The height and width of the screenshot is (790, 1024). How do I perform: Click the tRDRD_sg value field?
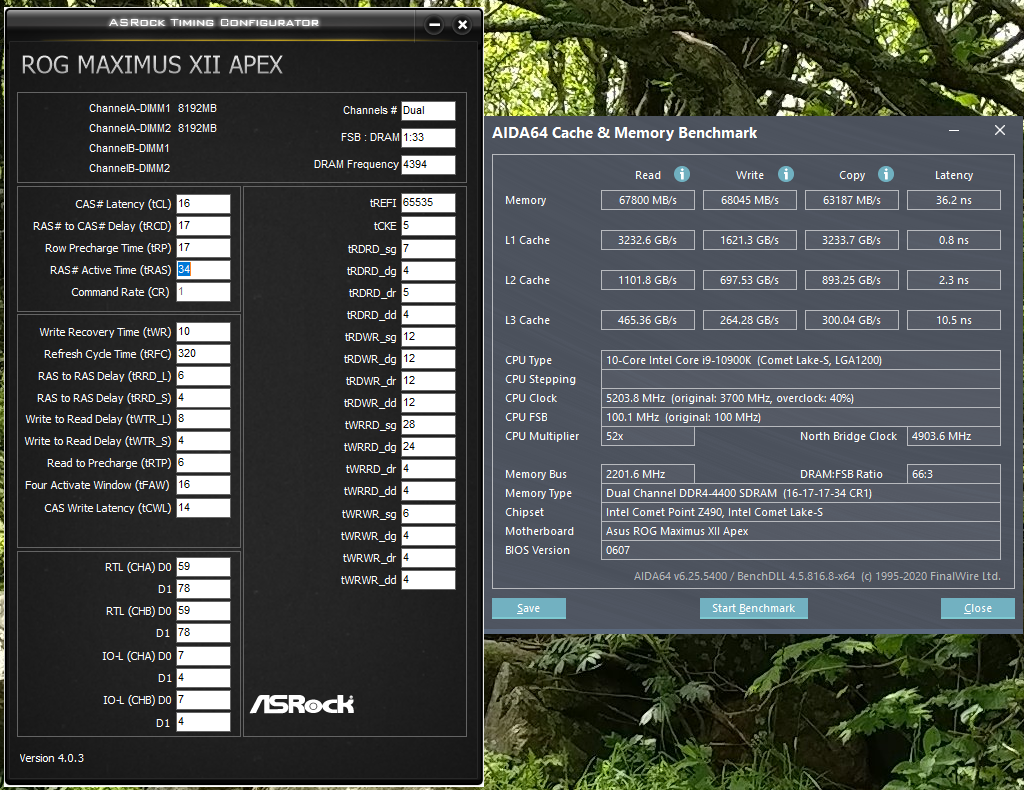(x=428, y=249)
